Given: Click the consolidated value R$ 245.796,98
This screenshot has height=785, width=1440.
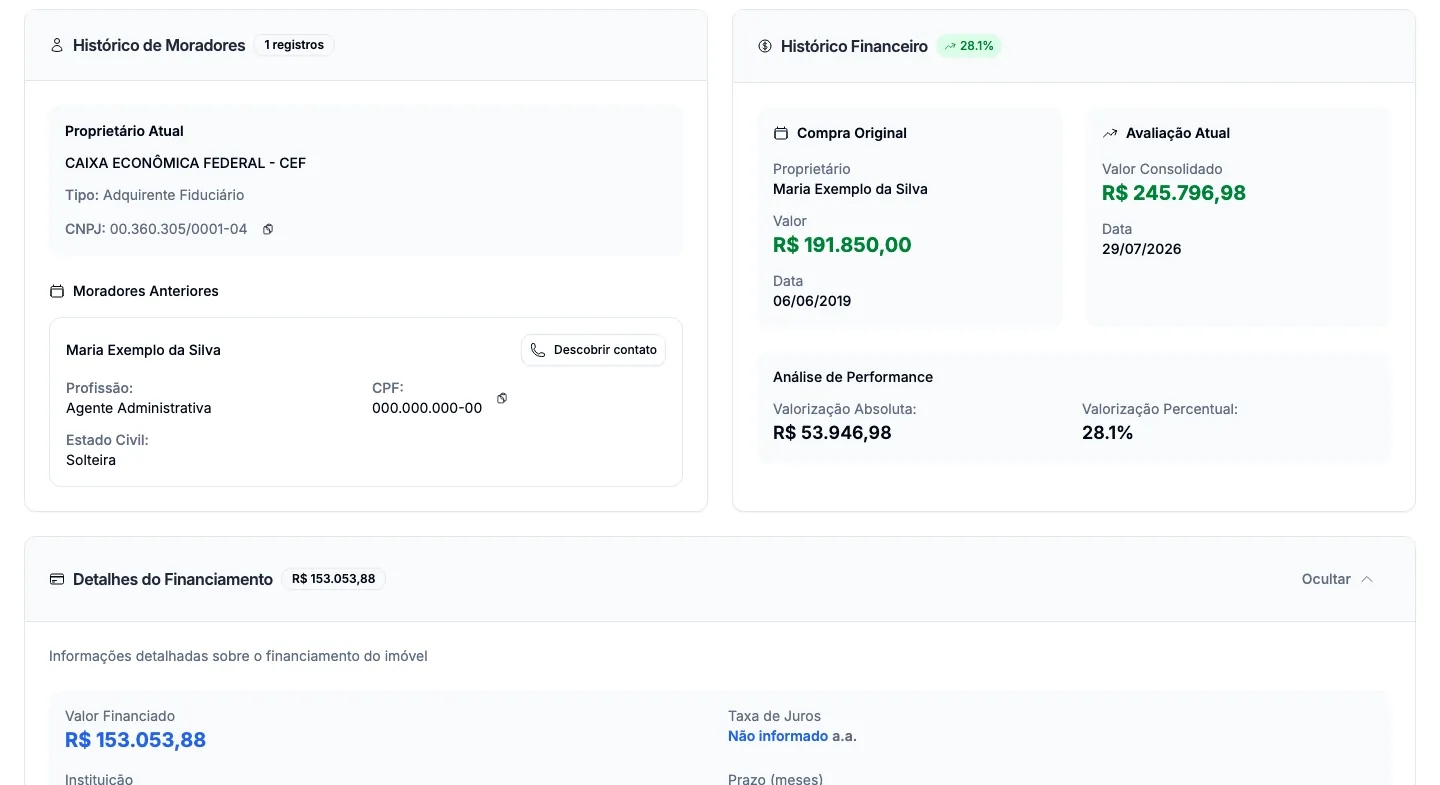Looking at the screenshot, I should [x=1174, y=193].
